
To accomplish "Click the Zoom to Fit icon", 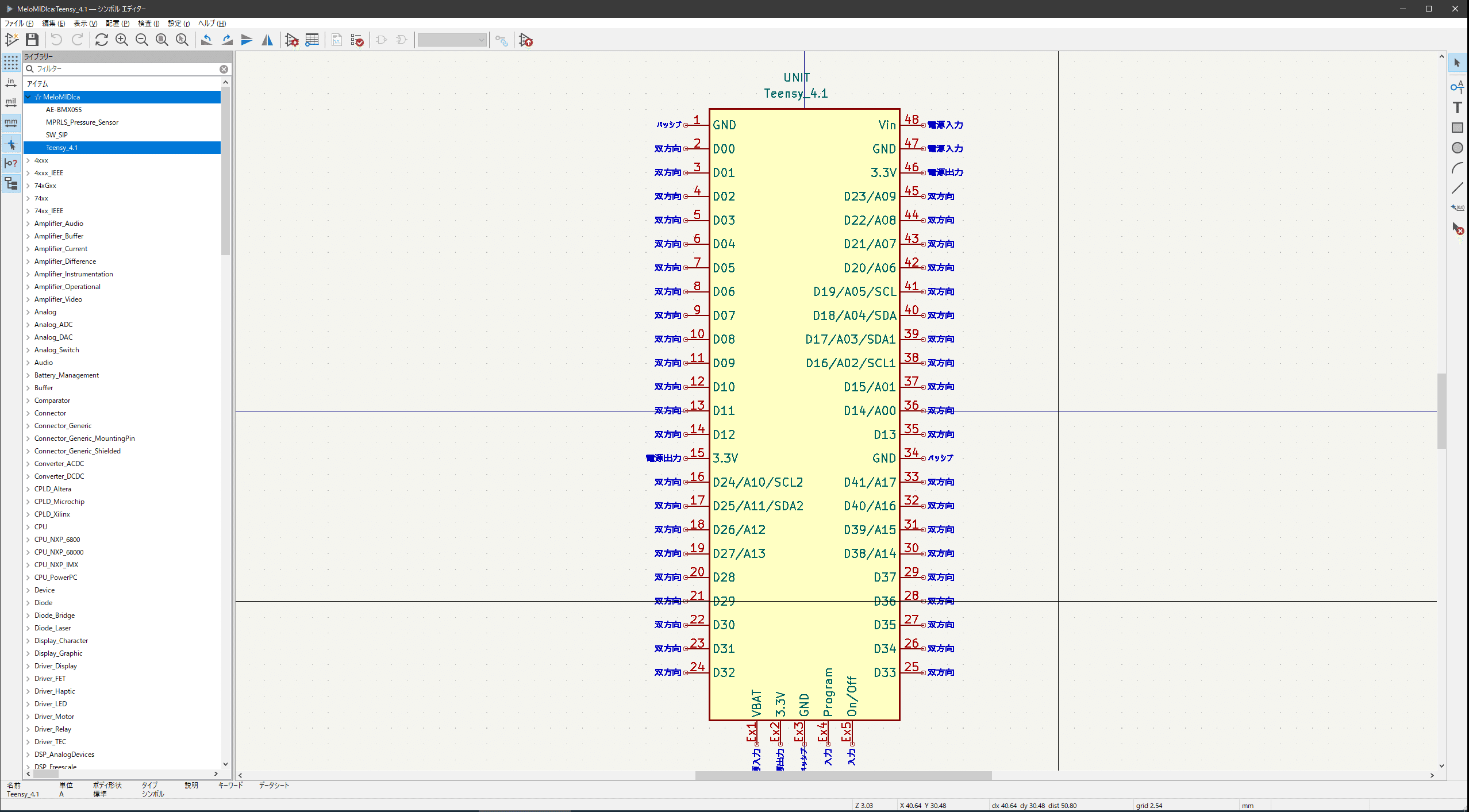I will click(162, 40).
